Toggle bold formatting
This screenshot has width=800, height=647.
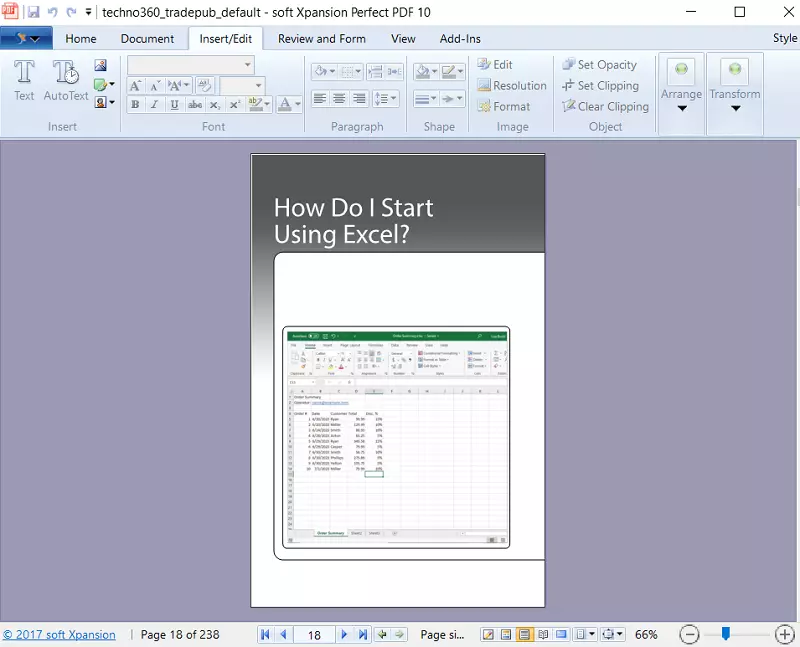134,105
